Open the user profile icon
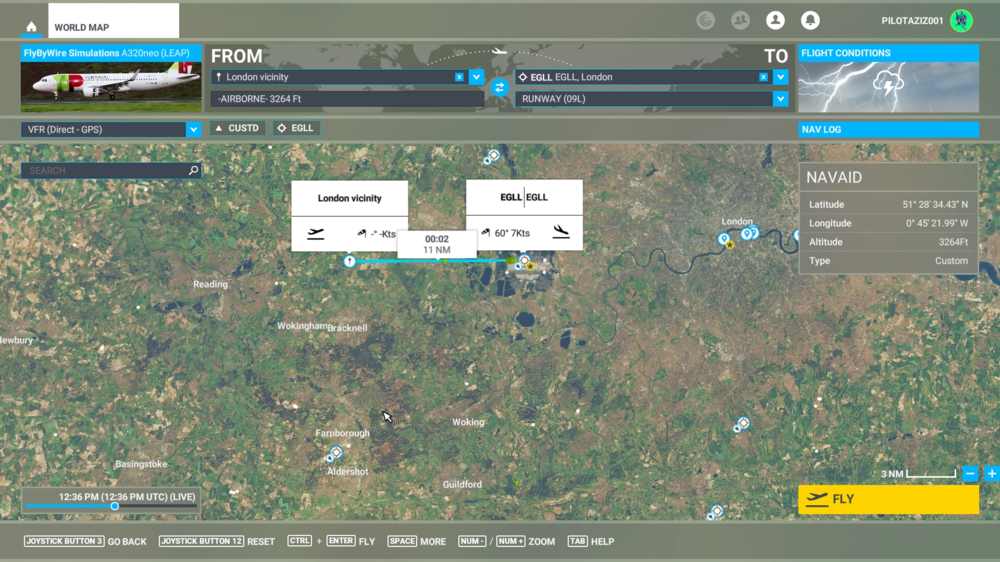 click(x=775, y=21)
